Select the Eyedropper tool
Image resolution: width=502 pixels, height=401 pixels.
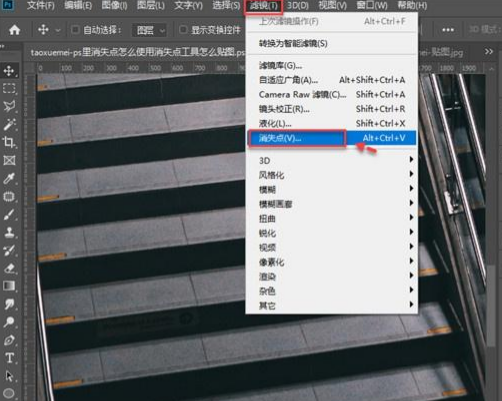tap(9, 178)
